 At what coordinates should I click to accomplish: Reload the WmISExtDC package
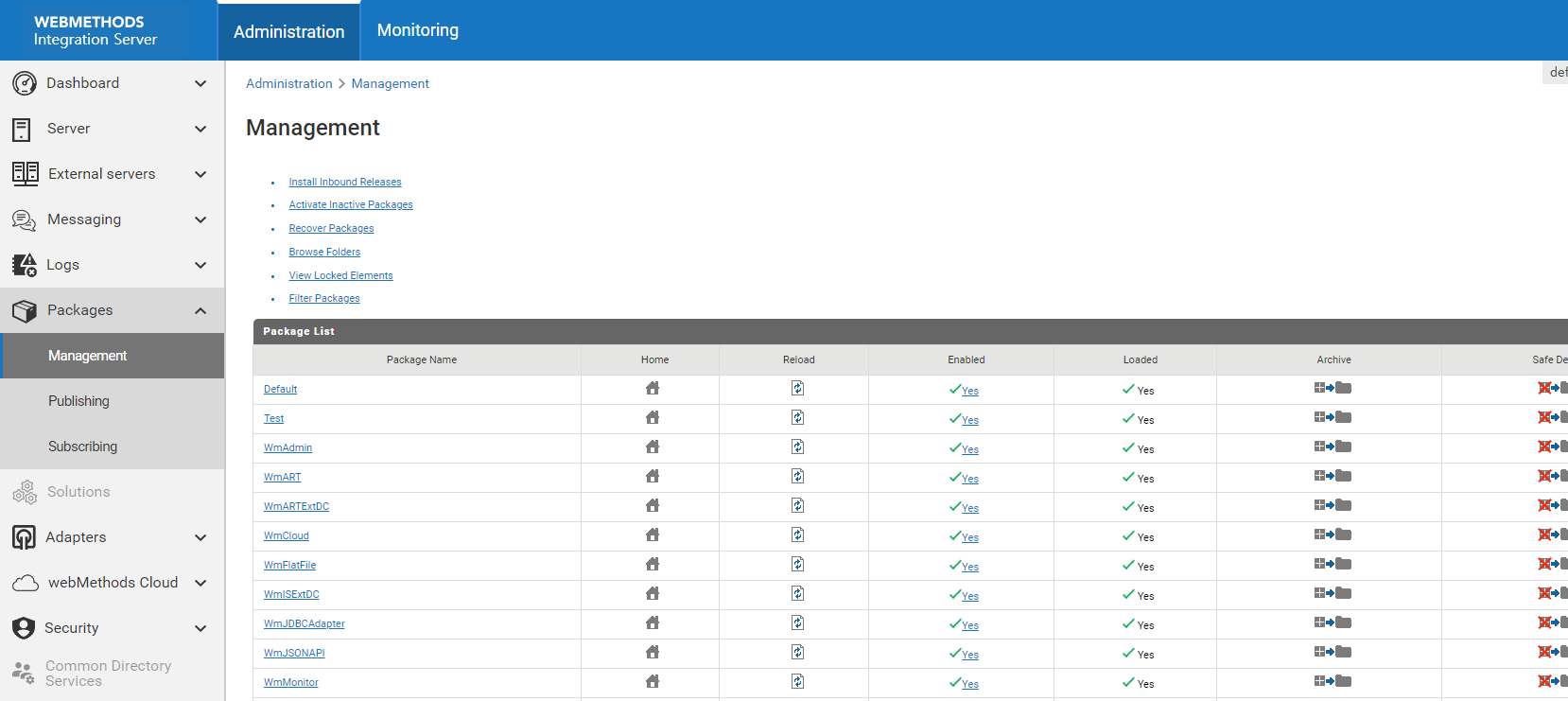[x=798, y=593]
